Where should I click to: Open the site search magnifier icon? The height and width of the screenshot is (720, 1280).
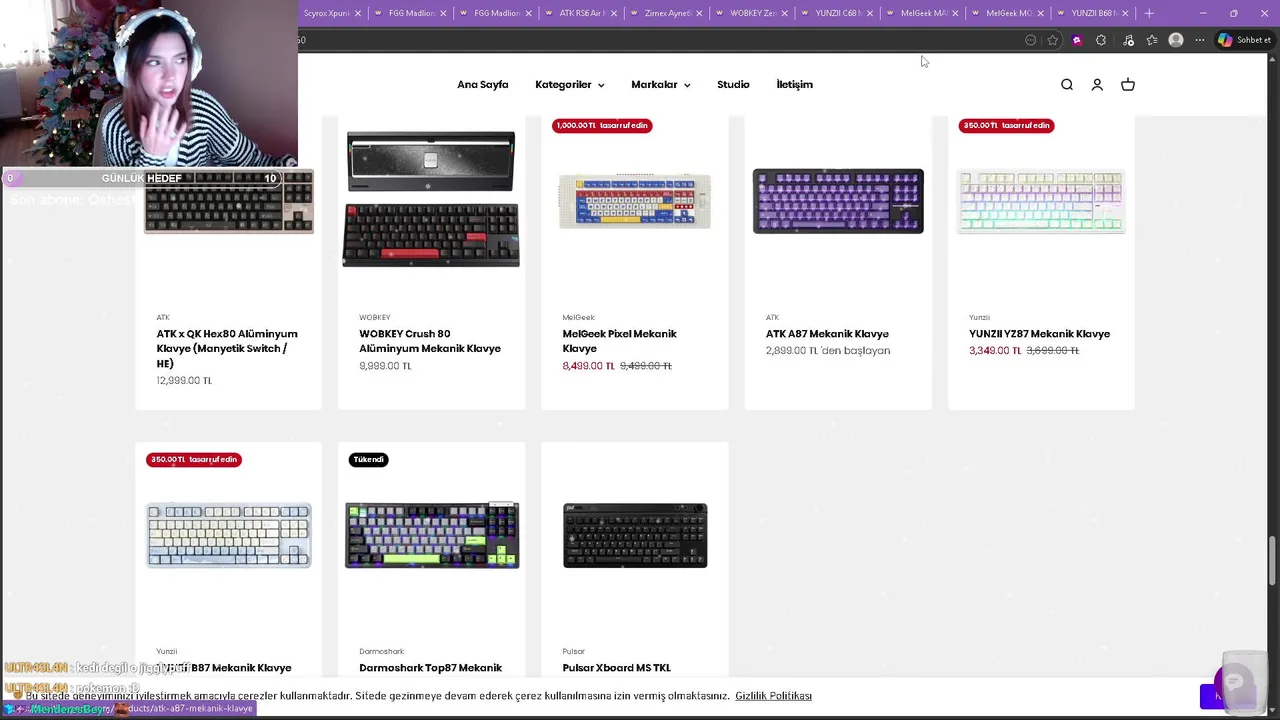tap(1067, 85)
